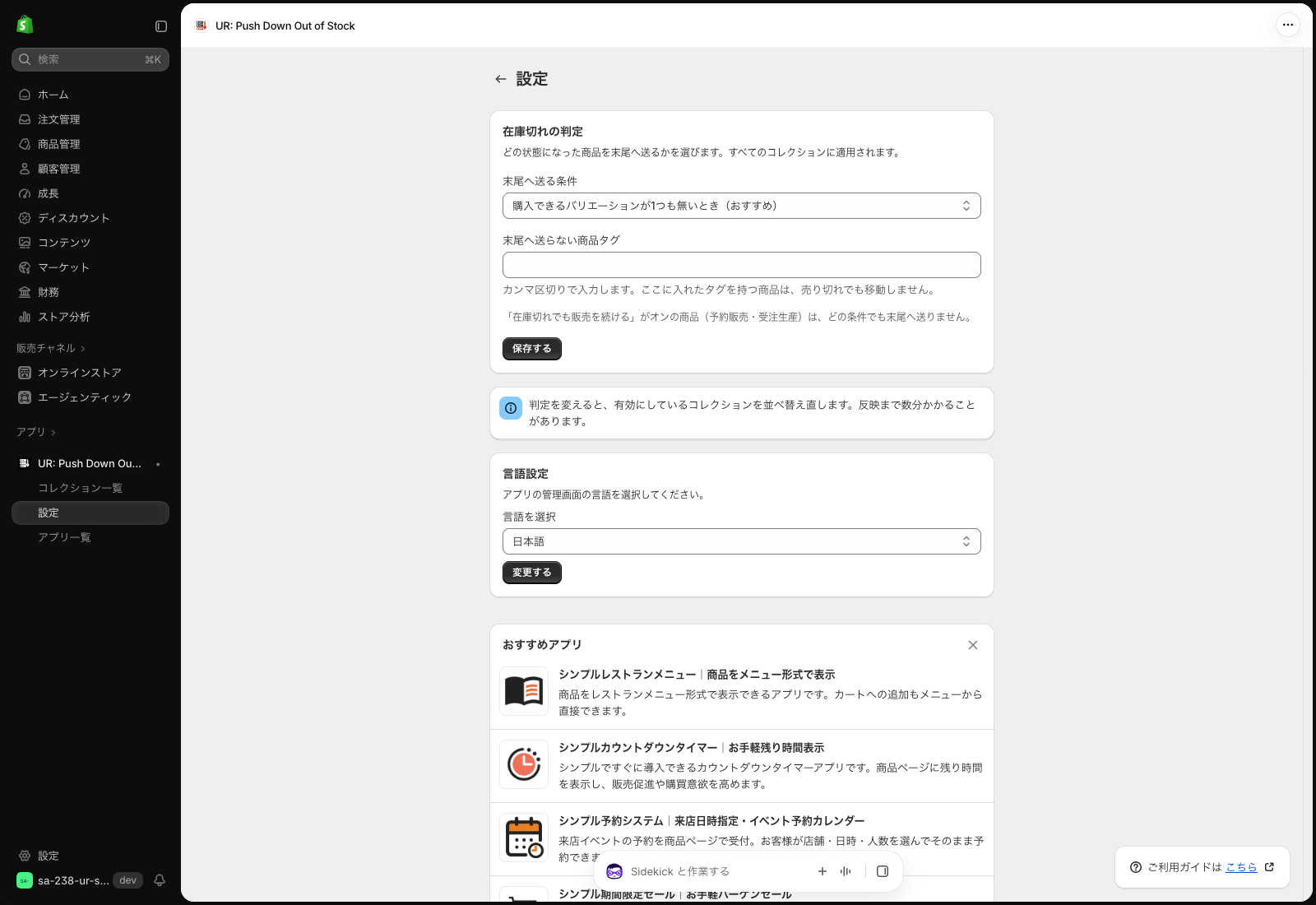Viewport: 1316px width, 905px height.
Task: Click the UR: Push Down app icon in header
Action: [x=202, y=26]
